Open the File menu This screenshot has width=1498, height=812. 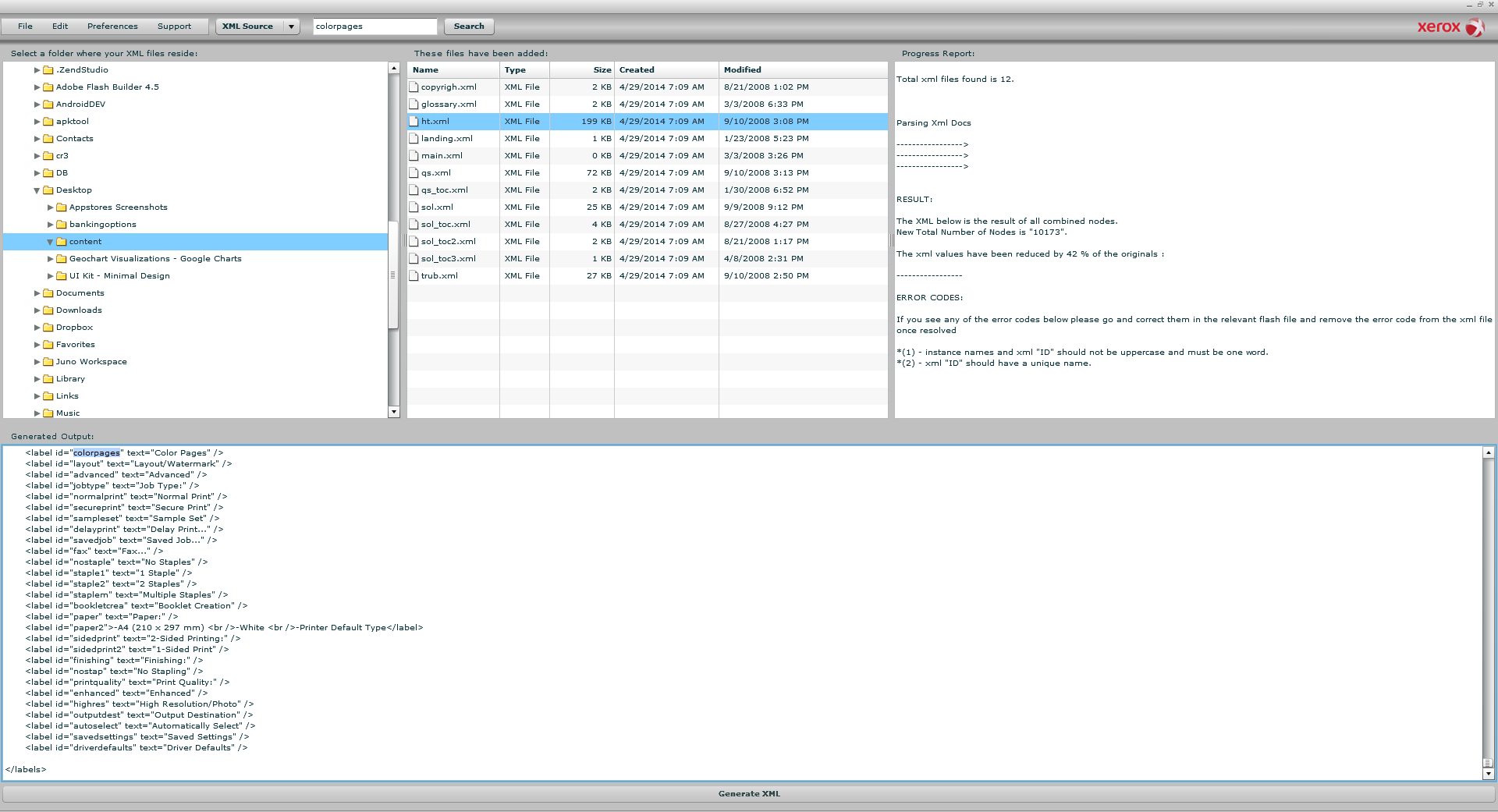point(25,27)
